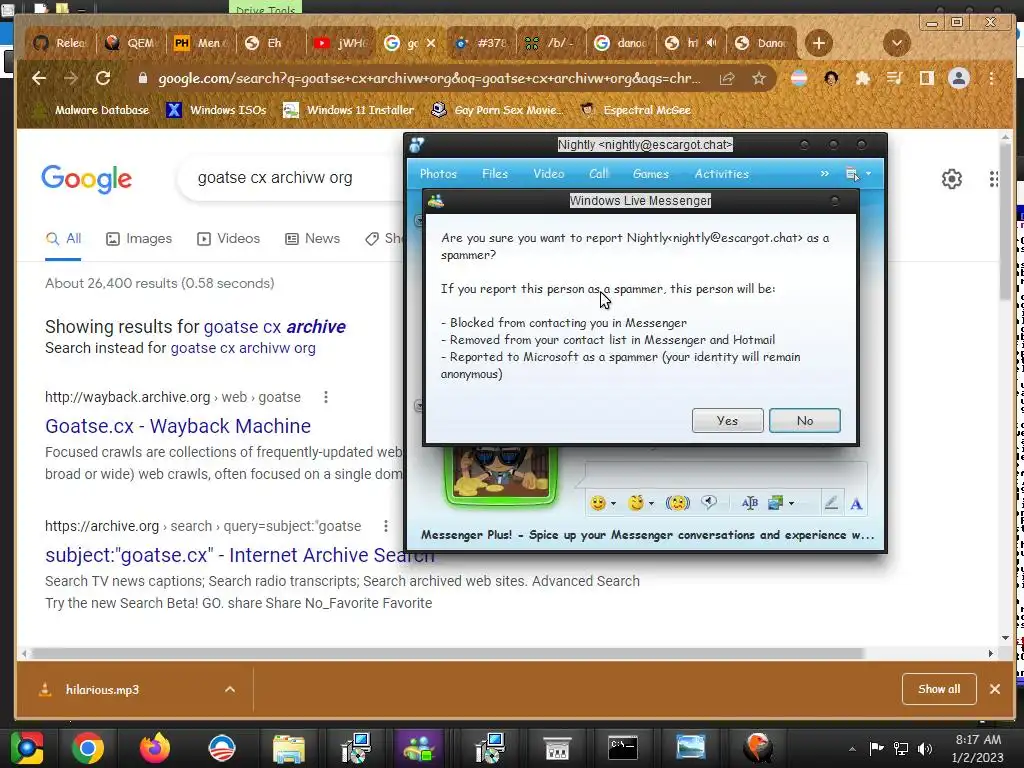Click the Google logo
Viewport: 1024px width, 768px height.
(86, 178)
